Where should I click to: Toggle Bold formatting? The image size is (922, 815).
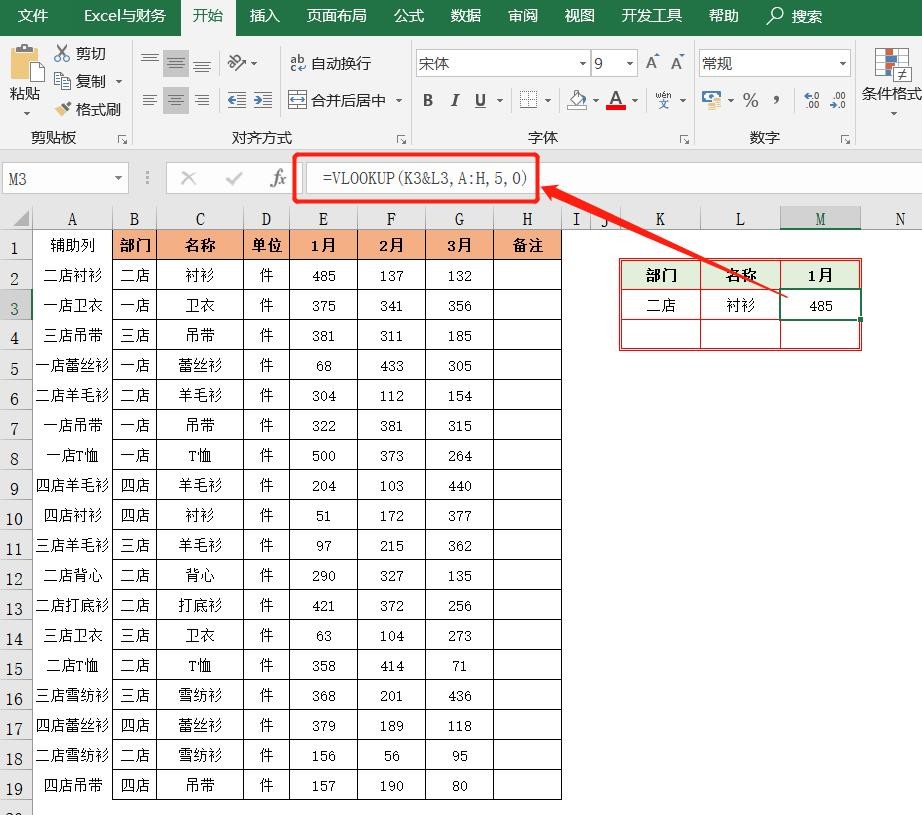pos(428,100)
